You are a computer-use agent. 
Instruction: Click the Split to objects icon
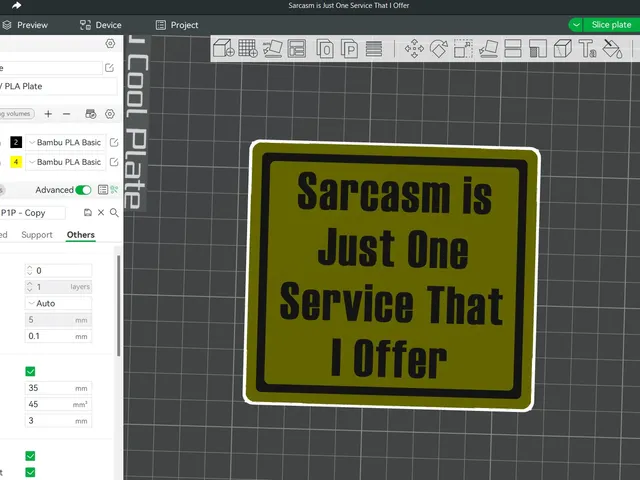click(325, 49)
